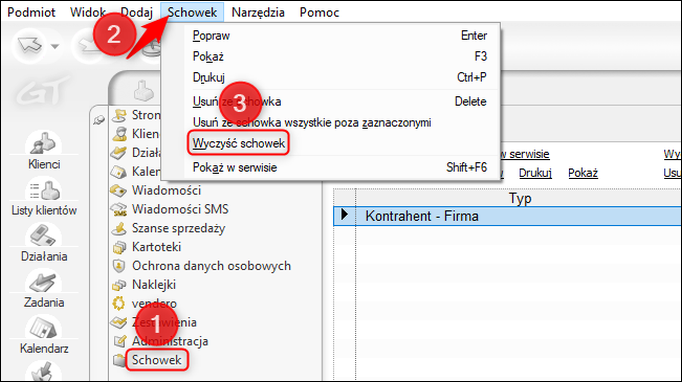Select Szanse sprzedaży in module list

[178, 228]
